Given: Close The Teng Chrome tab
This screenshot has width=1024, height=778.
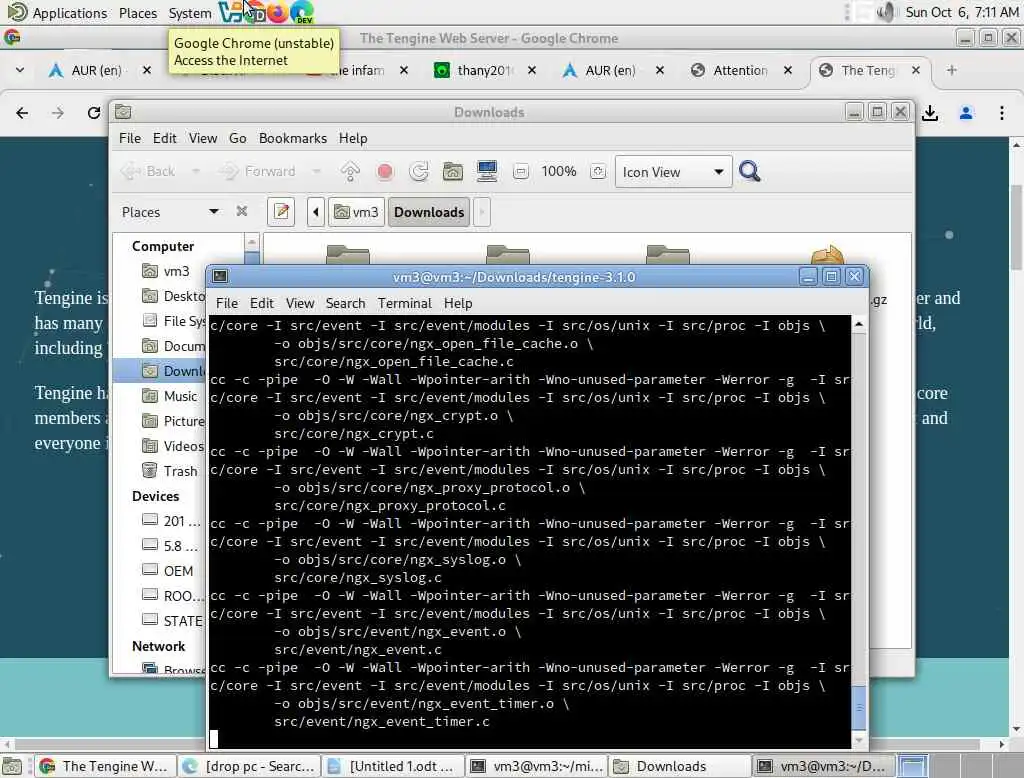Looking at the screenshot, I should pos(916,70).
